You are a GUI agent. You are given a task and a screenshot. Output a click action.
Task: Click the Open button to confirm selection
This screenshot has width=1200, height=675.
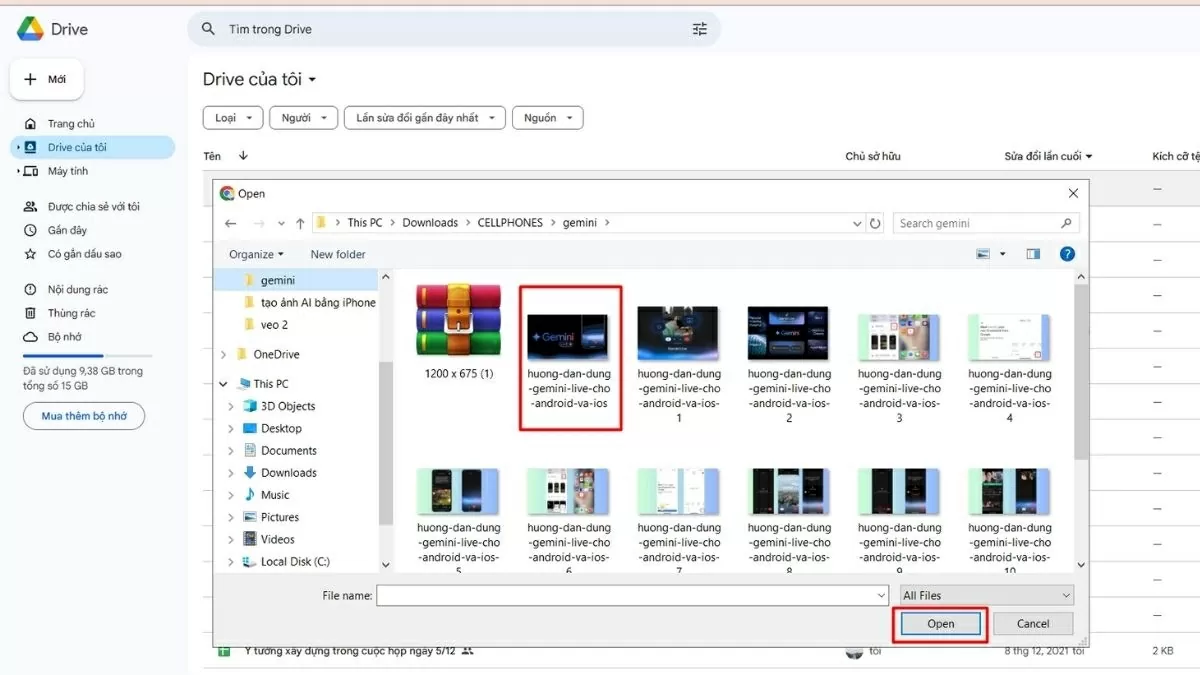(938, 623)
